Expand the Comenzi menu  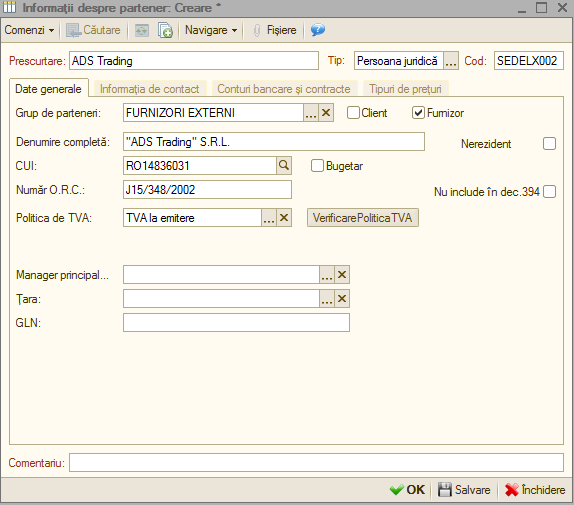click(x=29, y=30)
